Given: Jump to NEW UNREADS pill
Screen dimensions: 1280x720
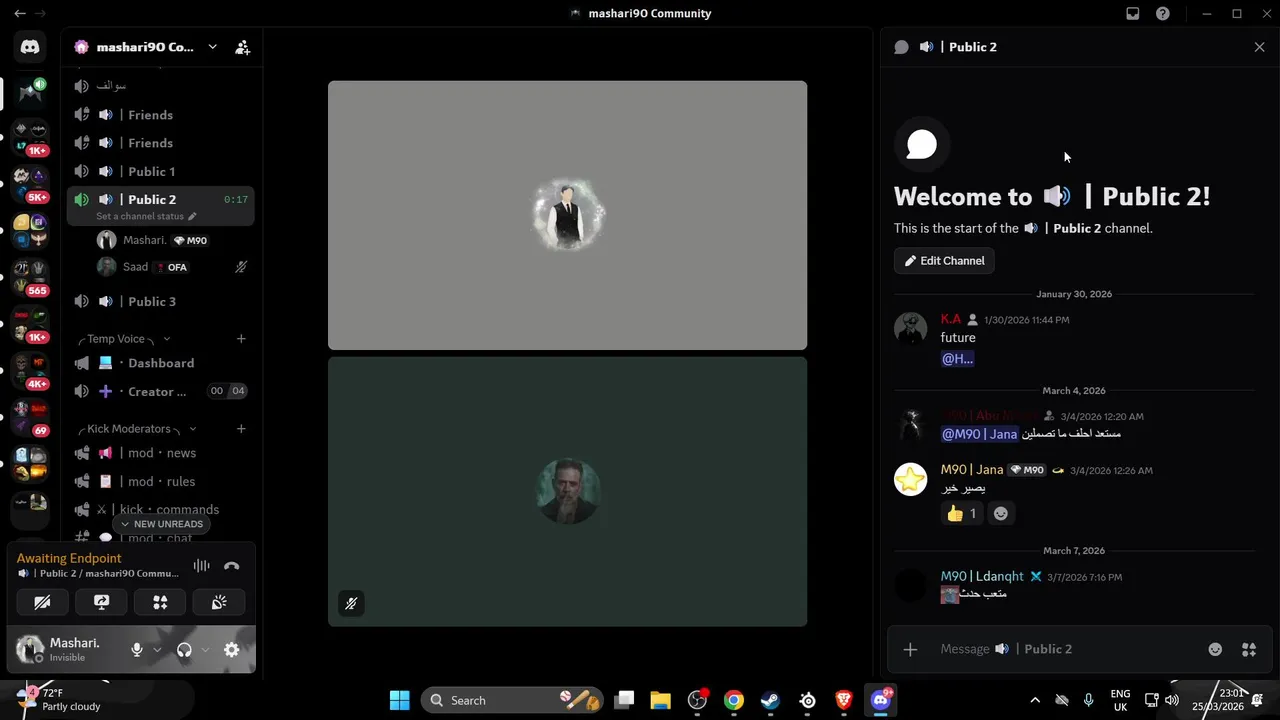Looking at the screenshot, I should coord(161,524).
